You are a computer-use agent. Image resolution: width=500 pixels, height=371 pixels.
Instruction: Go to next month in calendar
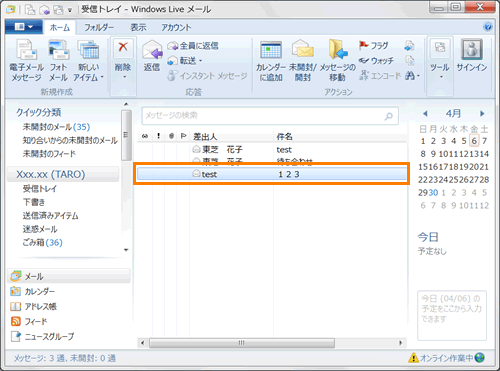click(x=482, y=114)
